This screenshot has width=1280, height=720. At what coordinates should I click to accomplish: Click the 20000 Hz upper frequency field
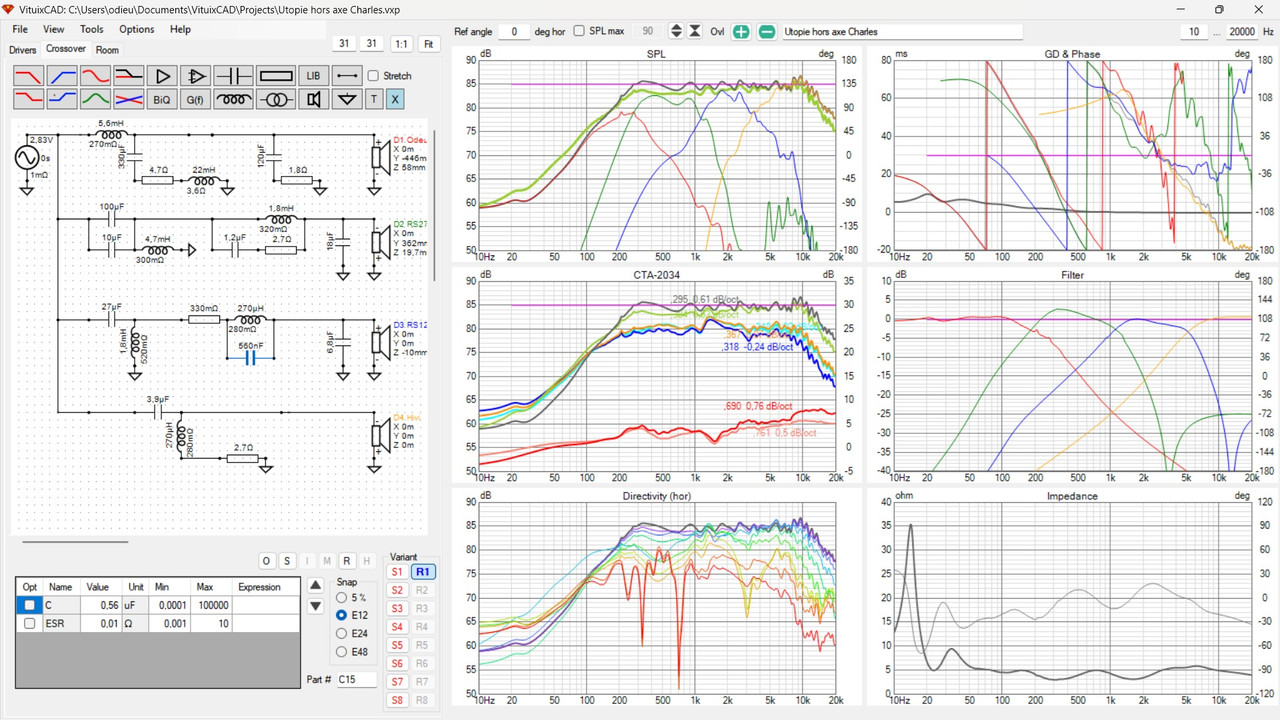coord(1242,32)
